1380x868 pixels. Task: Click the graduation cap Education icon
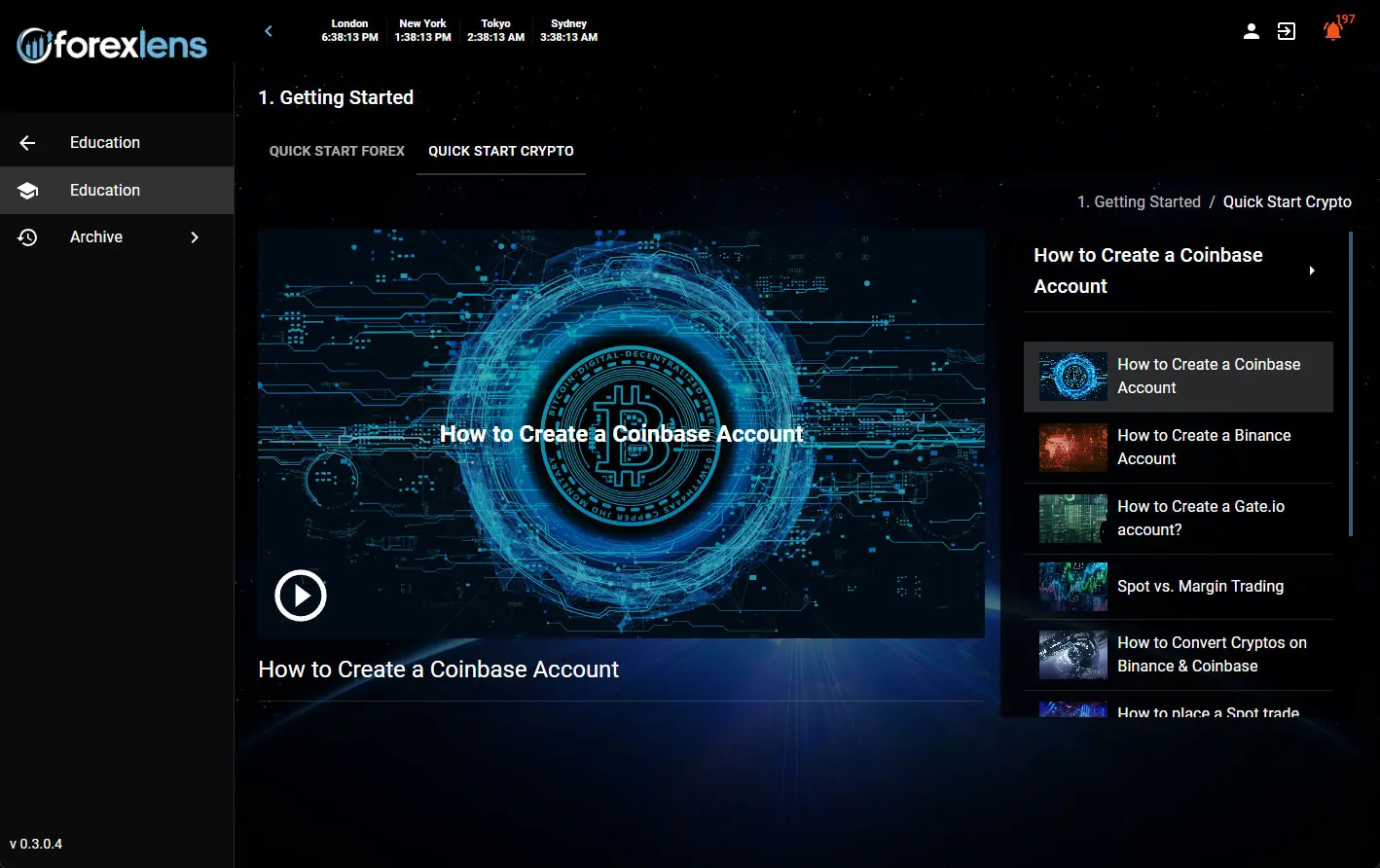(27, 191)
